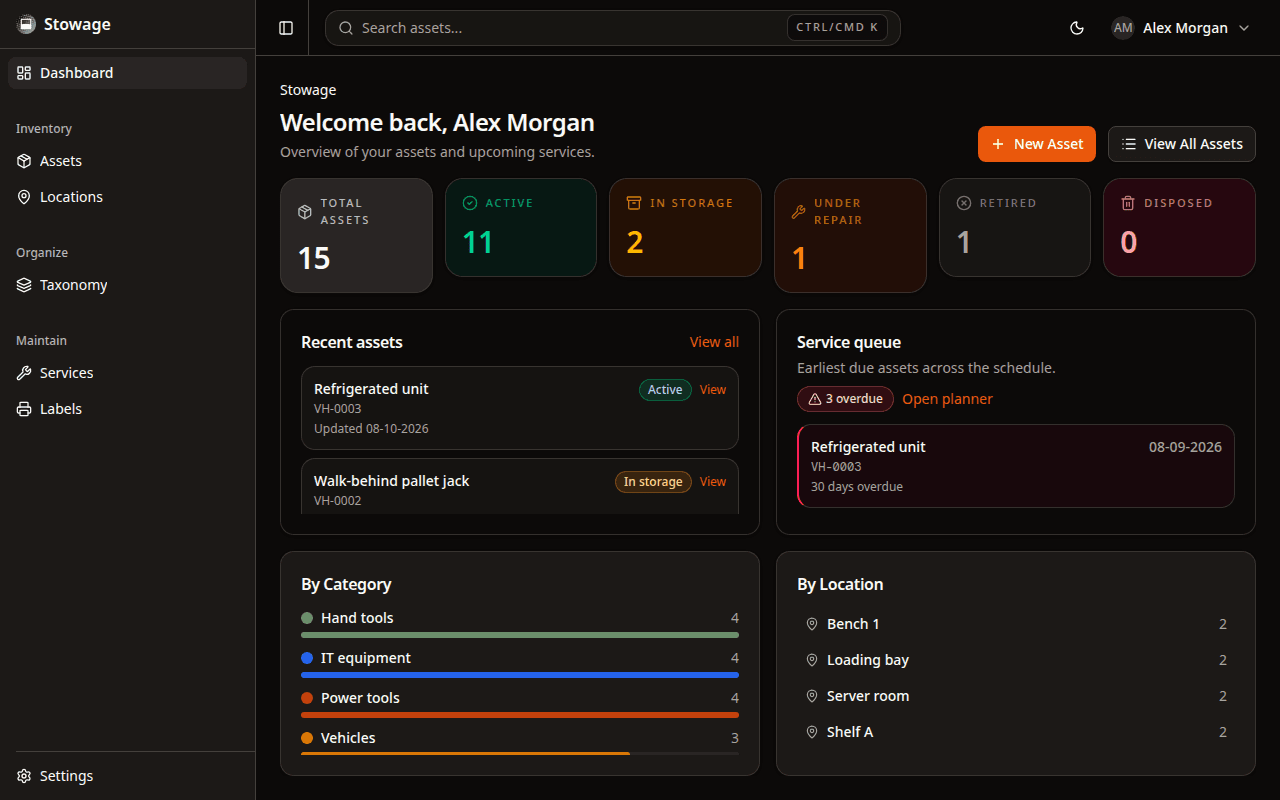Click the Active status badge
This screenshot has height=800, width=1280.
(x=665, y=390)
